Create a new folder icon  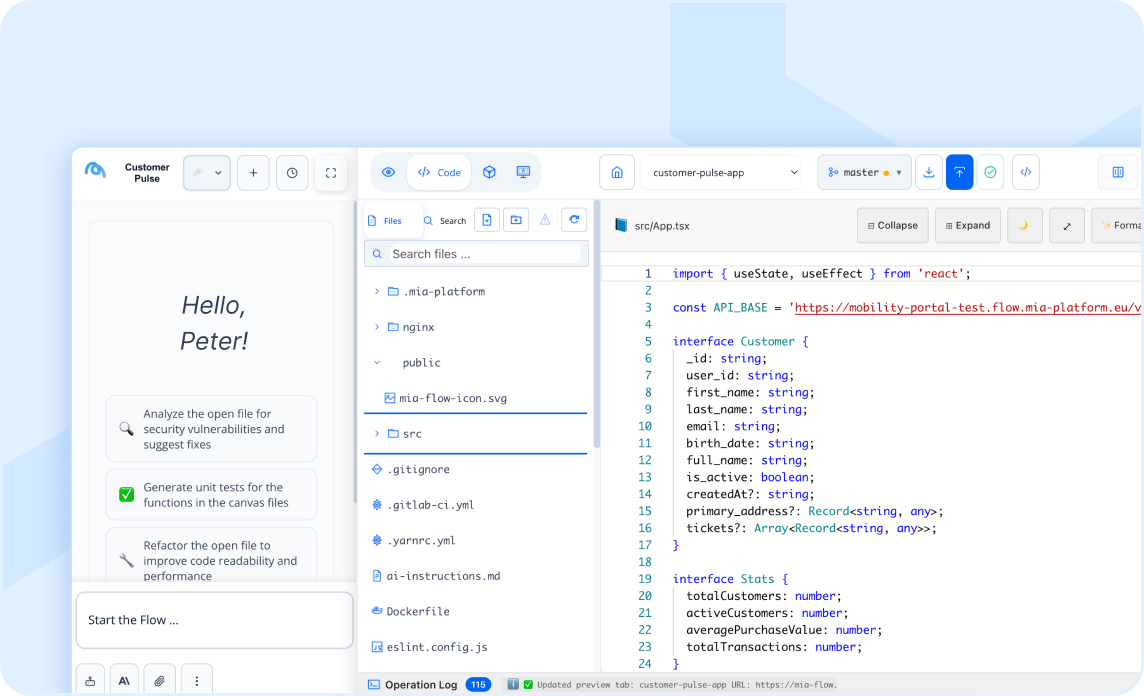tap(516, 220)
